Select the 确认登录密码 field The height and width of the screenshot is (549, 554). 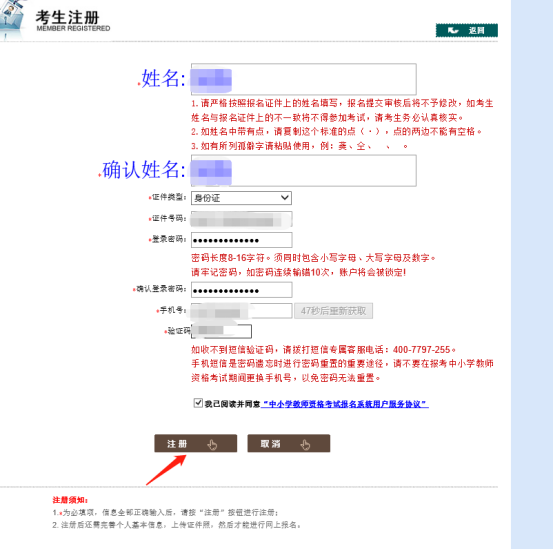[x=242, y=290]
